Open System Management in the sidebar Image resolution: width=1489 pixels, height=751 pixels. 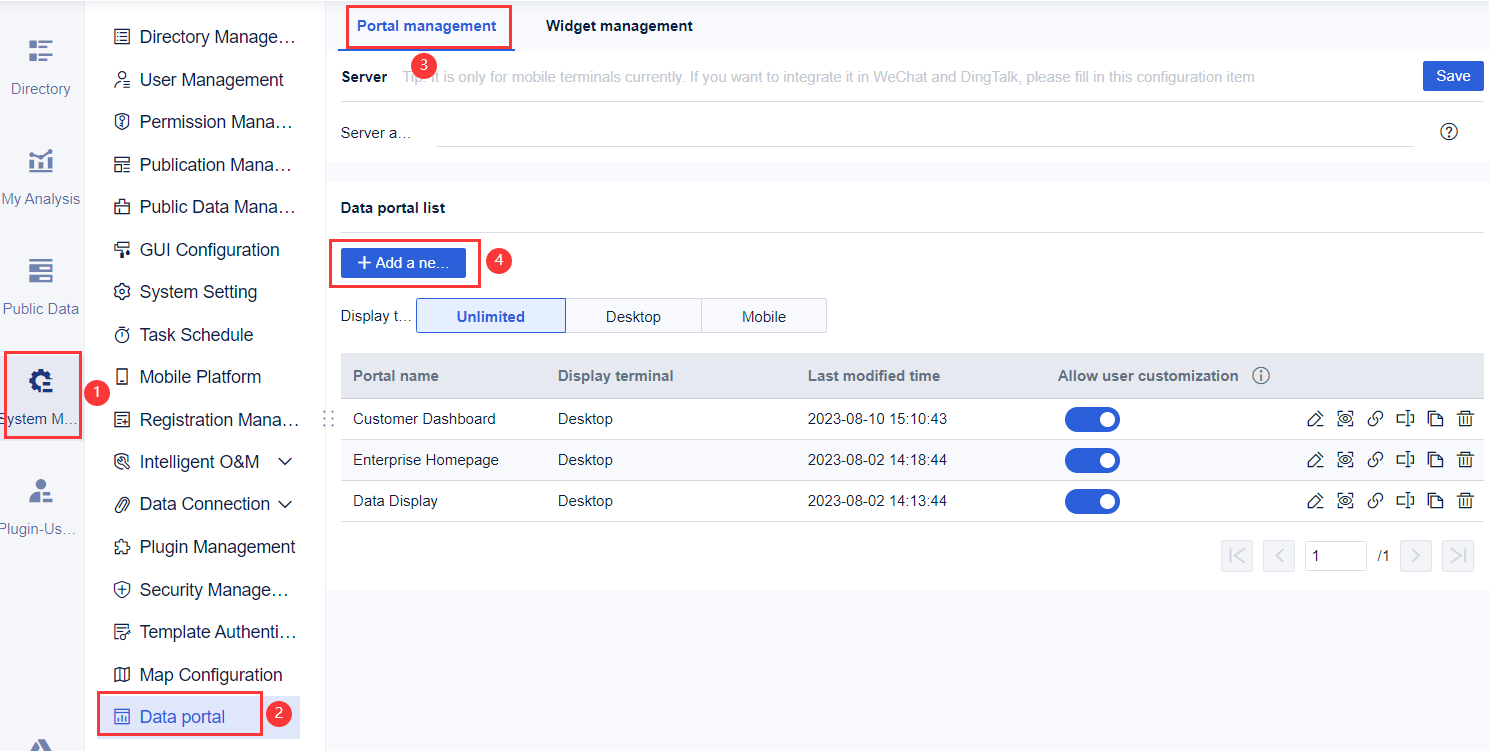[41, 395]
